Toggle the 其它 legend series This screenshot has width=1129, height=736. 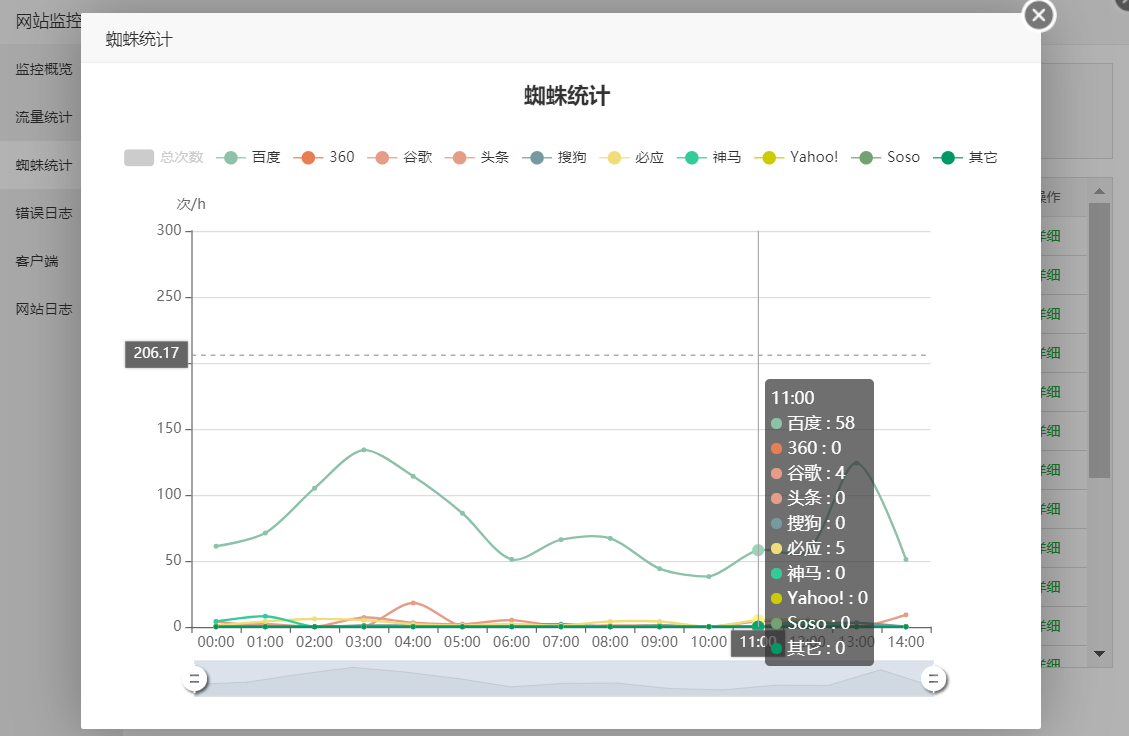pyautogui.click(x=966, y=157)
